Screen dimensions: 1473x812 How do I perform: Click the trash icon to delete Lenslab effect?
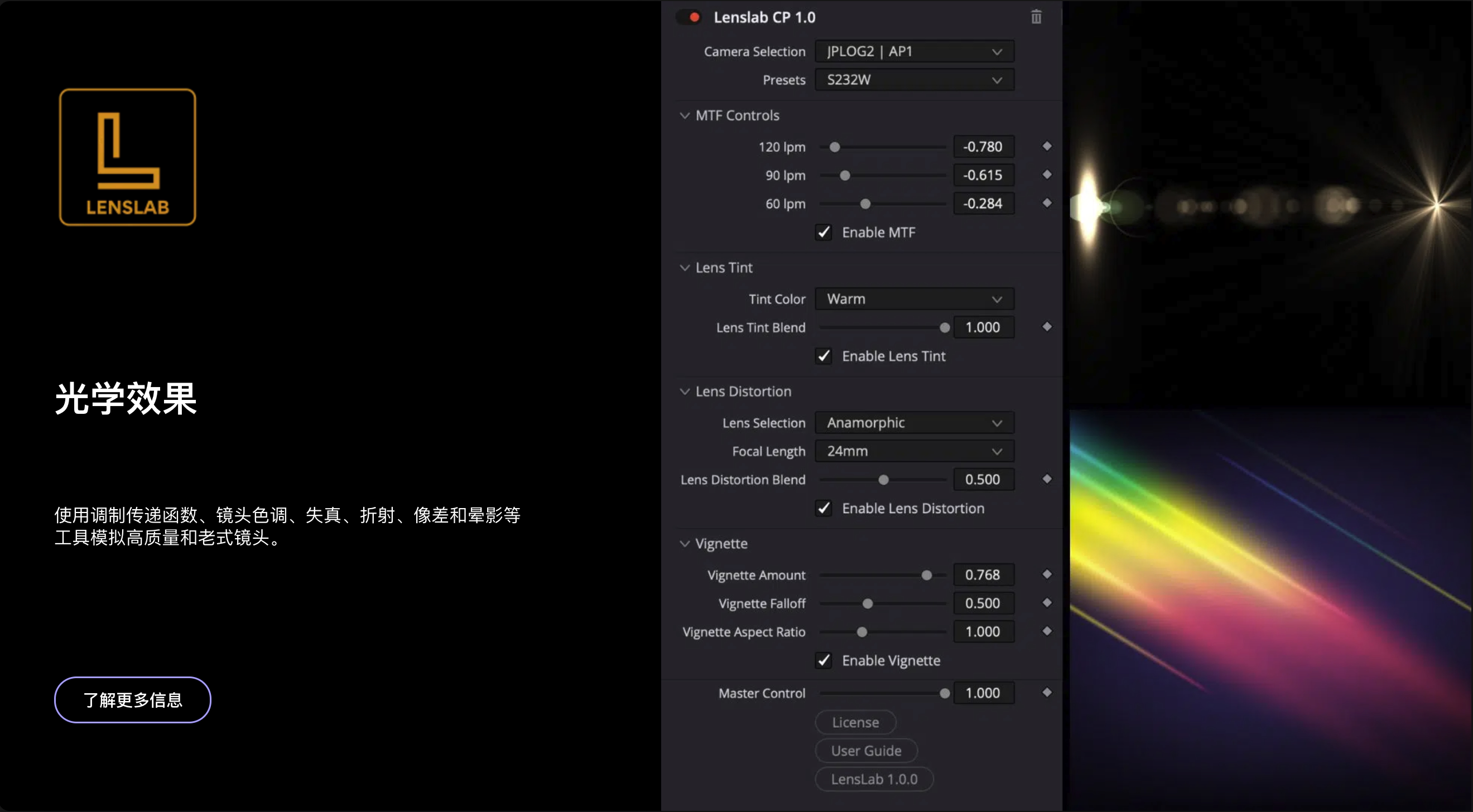pyautogui.click(x=1036, y=17)
